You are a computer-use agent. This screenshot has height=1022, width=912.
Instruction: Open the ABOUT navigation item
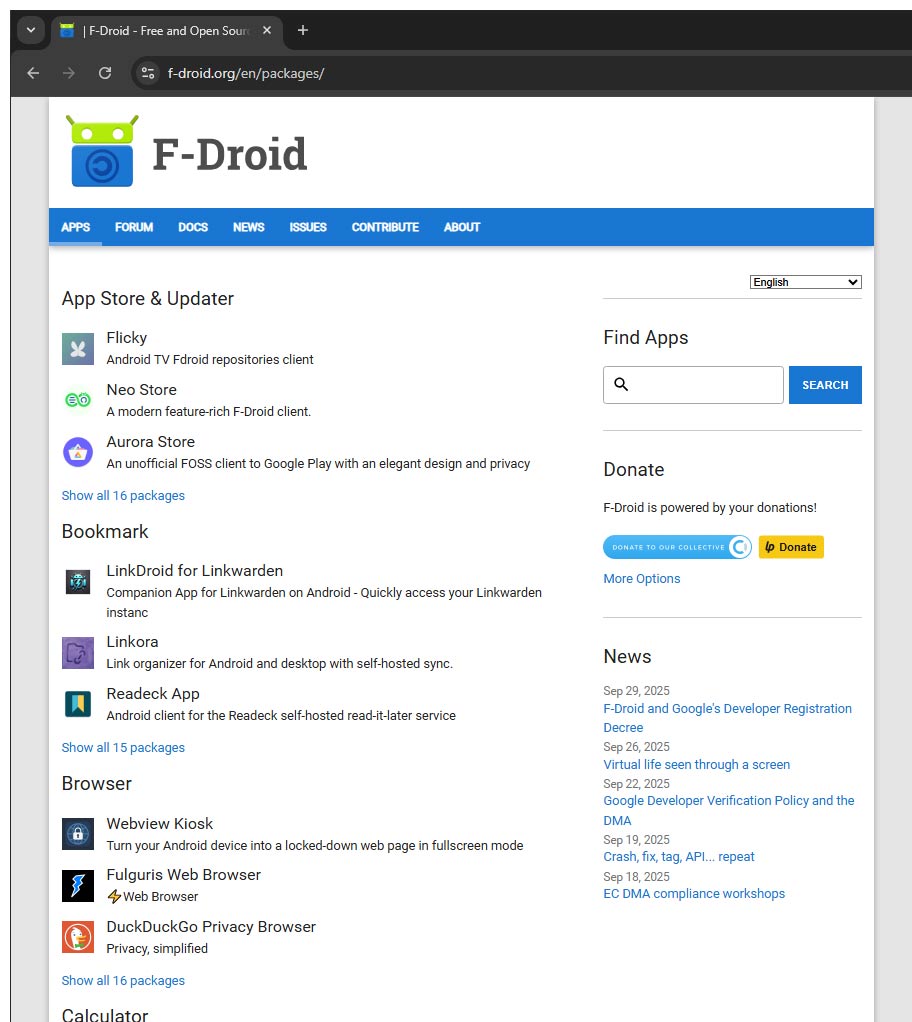tap(462, 227)
